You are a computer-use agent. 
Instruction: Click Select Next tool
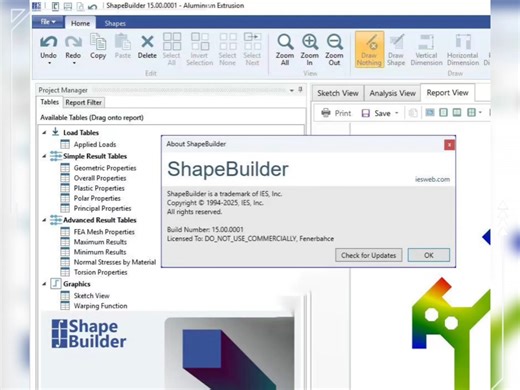[252, 49]
